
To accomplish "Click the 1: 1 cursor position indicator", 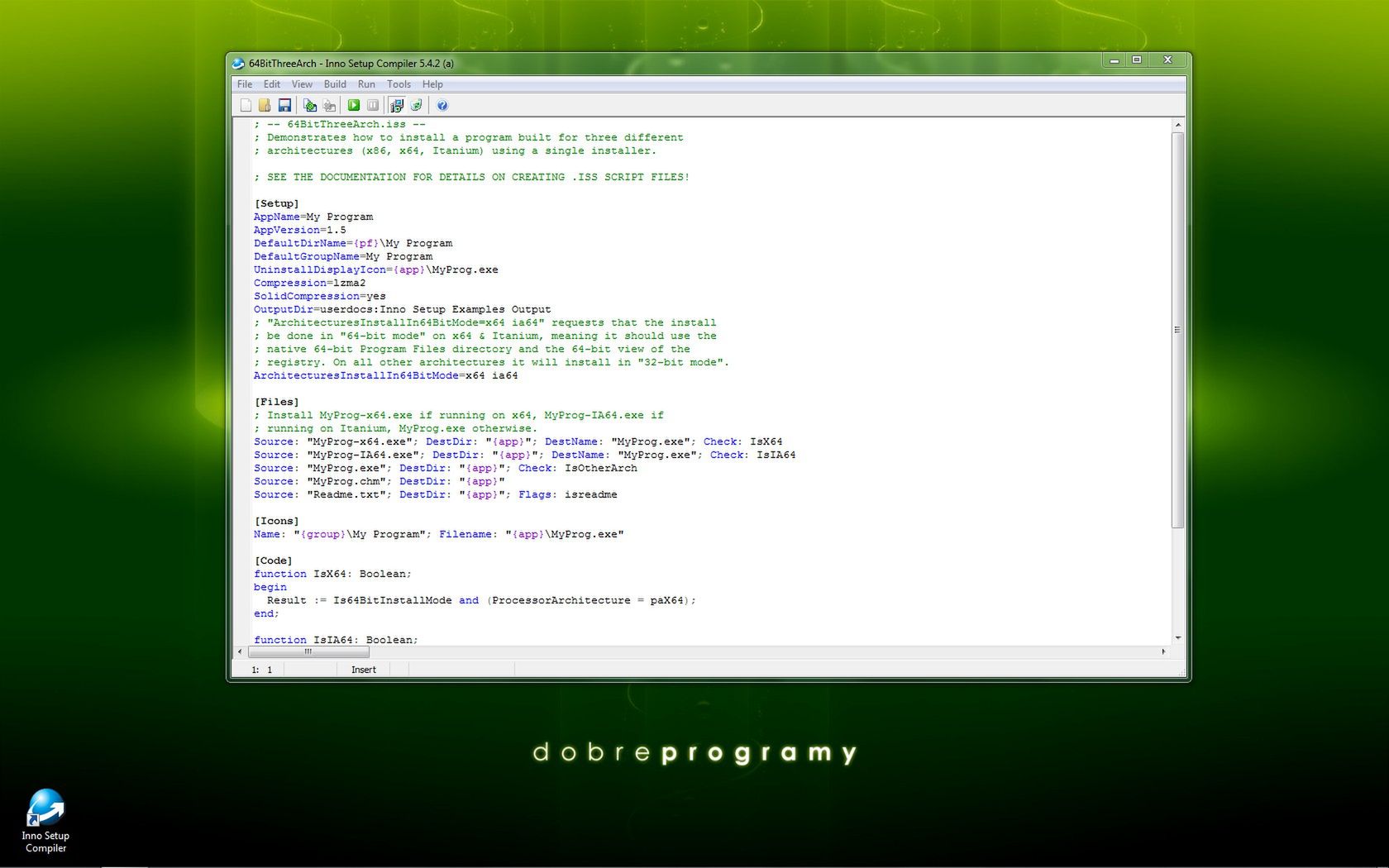I will tap(261, 670).
